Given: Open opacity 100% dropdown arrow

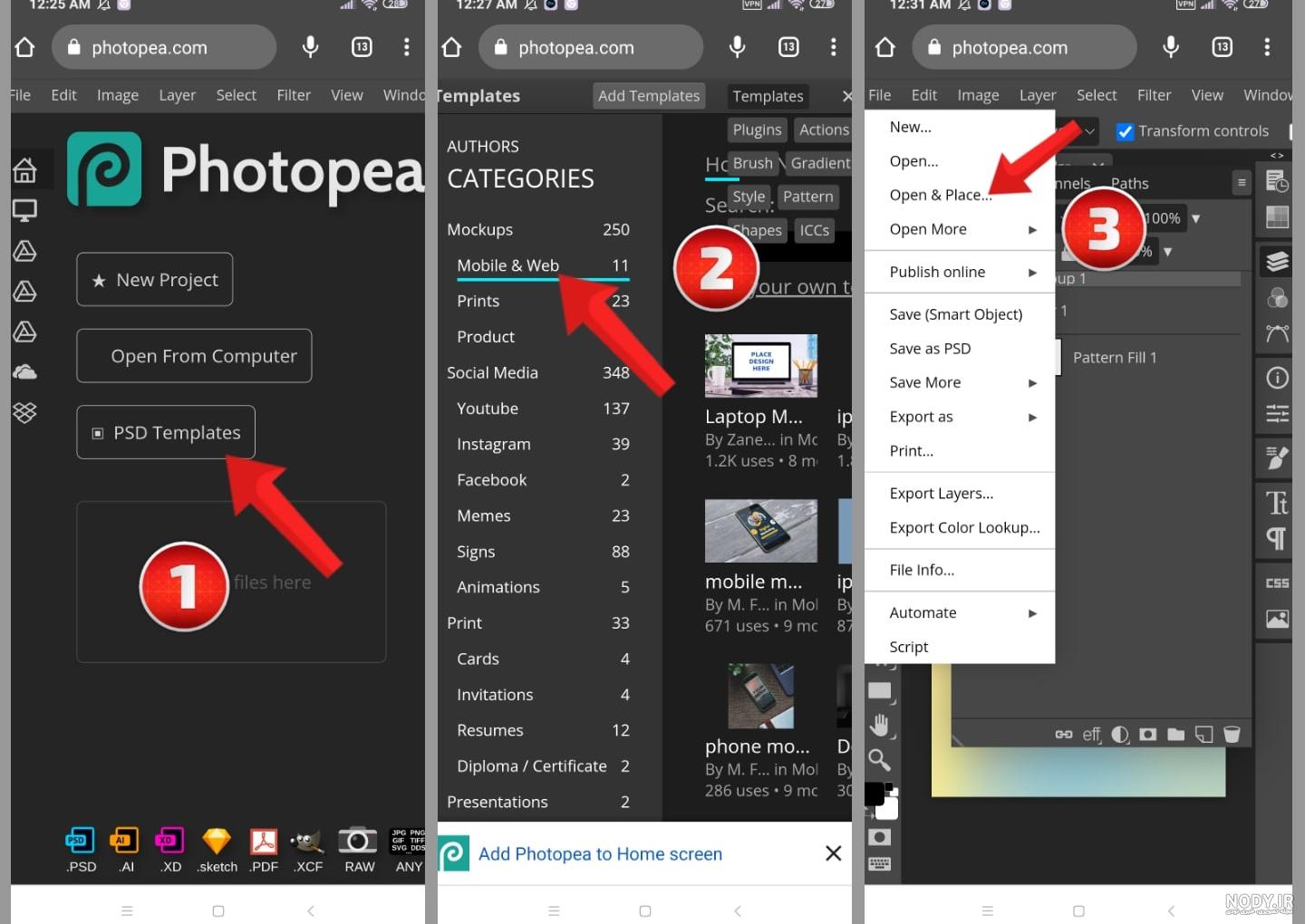Looking at the screenshot, I should (x=1195, y=218).
